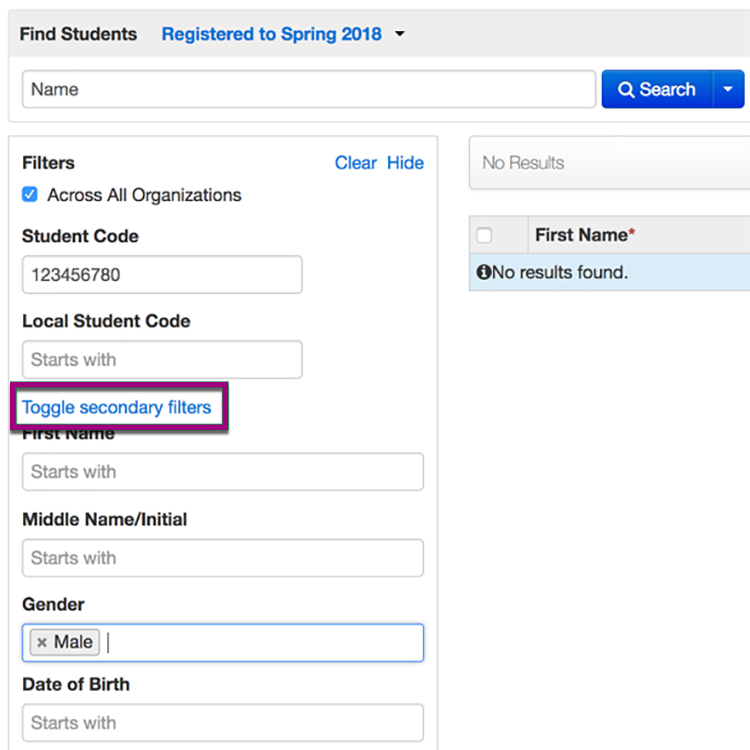Expand the Registered to Spring 2018 dropdown
The height and width of the screenshot is (750, 750).
(400, 34)
